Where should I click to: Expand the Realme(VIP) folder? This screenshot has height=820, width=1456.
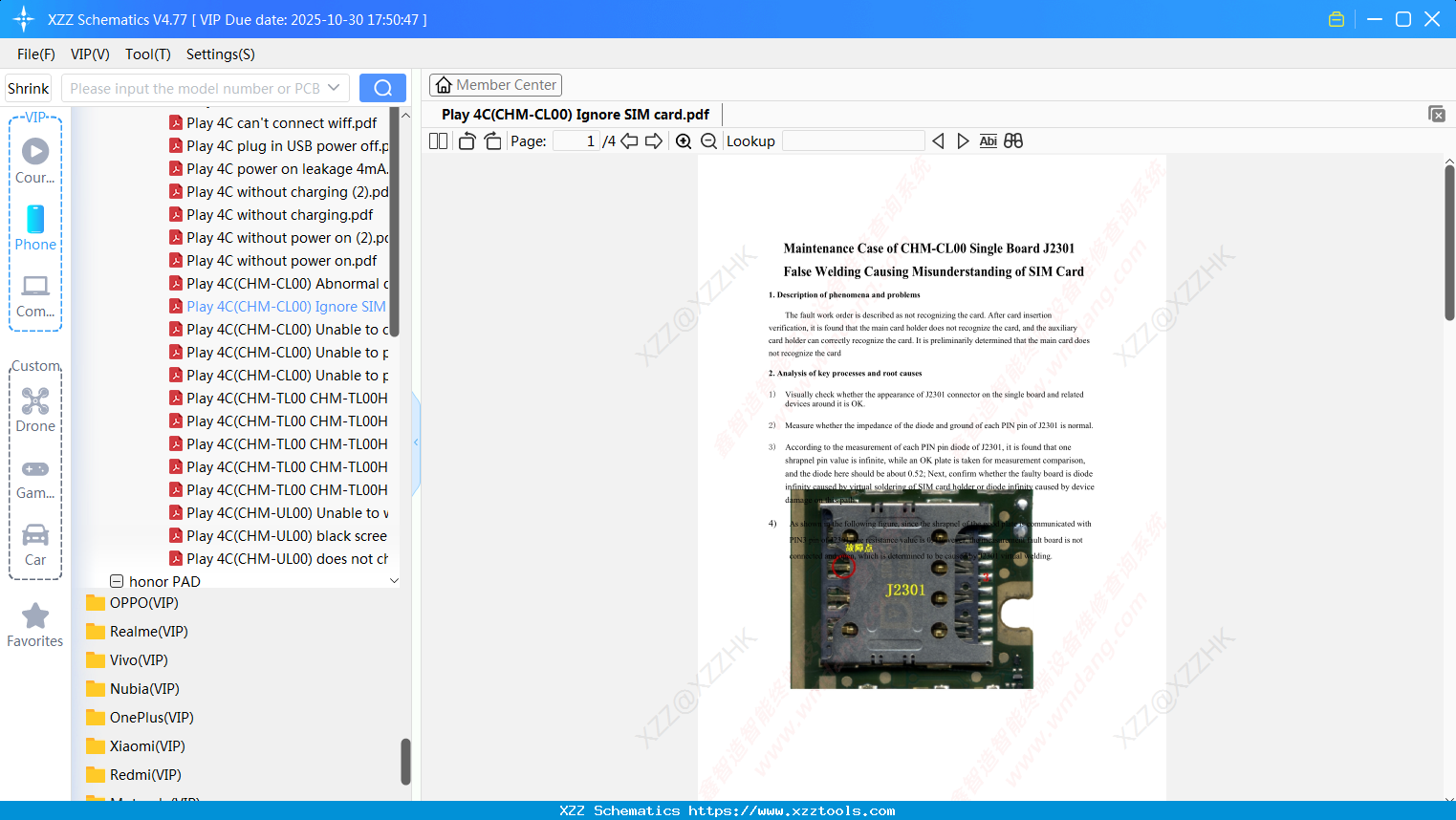(137, 632)
